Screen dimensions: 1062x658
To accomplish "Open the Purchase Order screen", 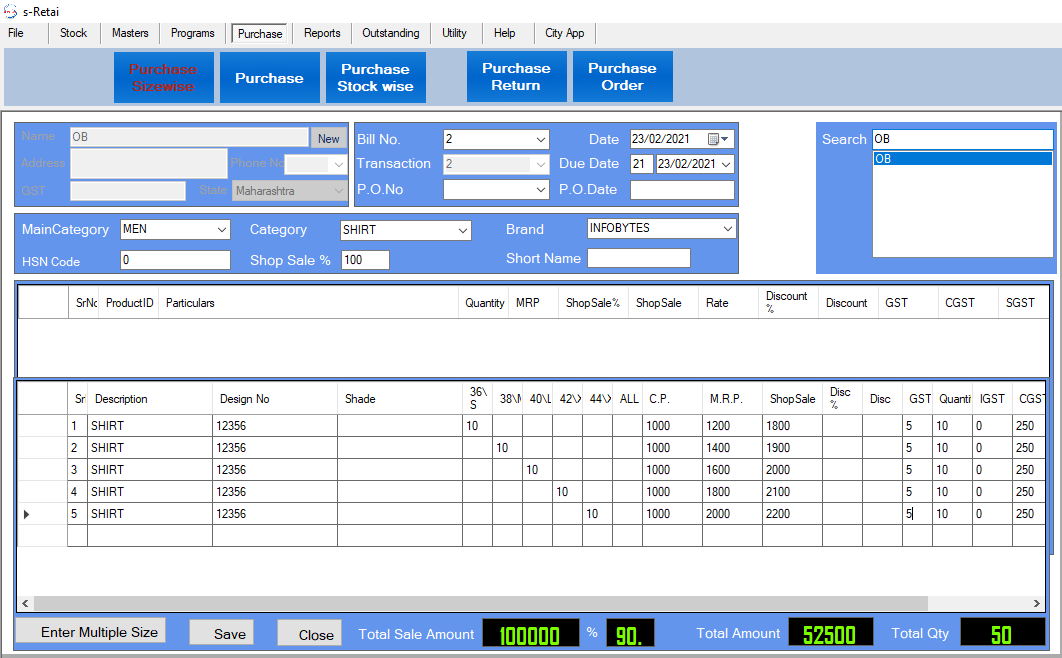I will click(x=622, y=77).
